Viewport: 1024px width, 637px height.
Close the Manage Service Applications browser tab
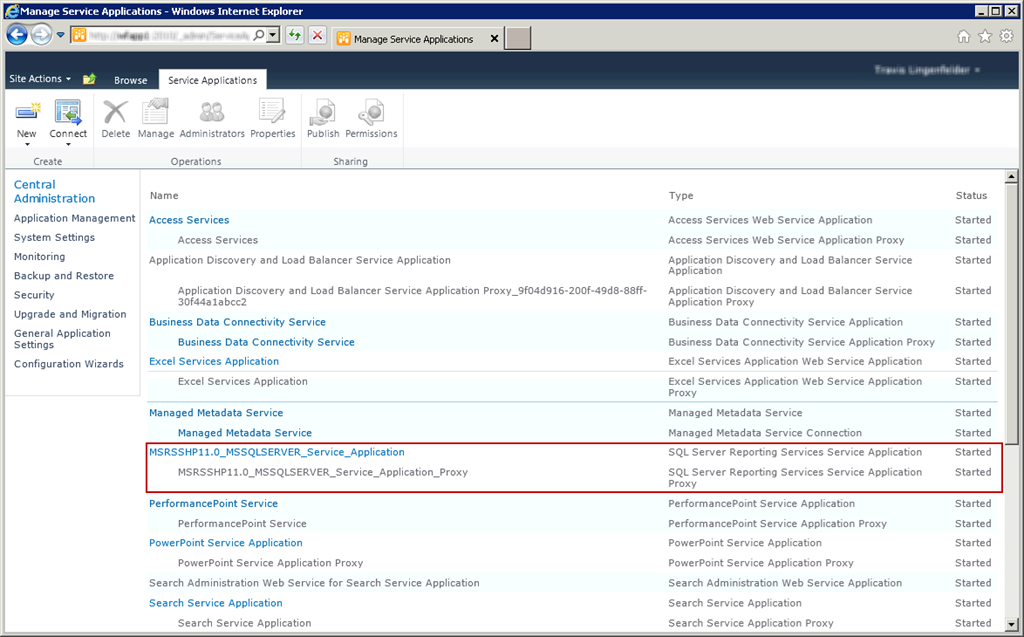tap(494, 39)
